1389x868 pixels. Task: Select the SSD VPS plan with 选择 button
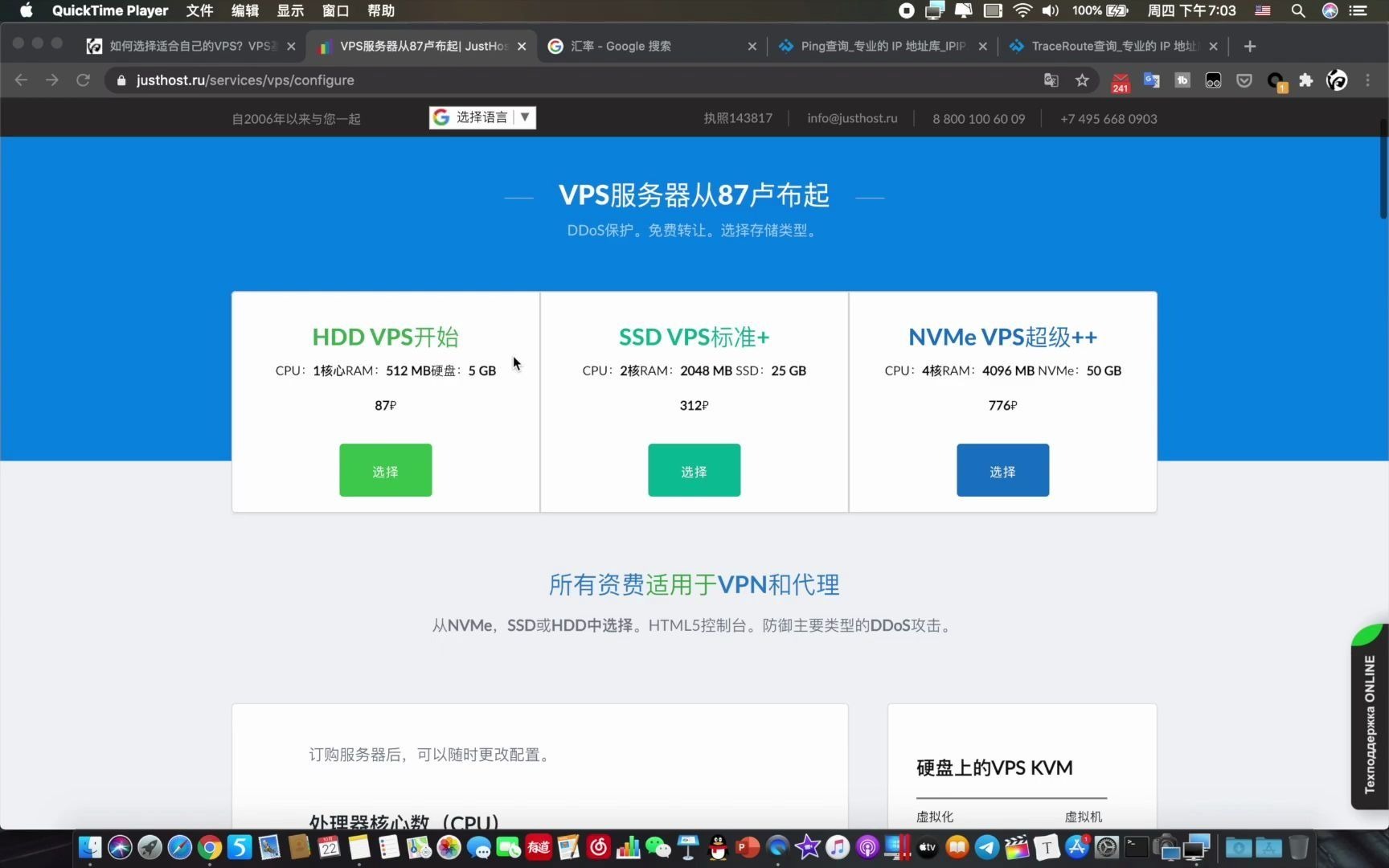(693, 470)
